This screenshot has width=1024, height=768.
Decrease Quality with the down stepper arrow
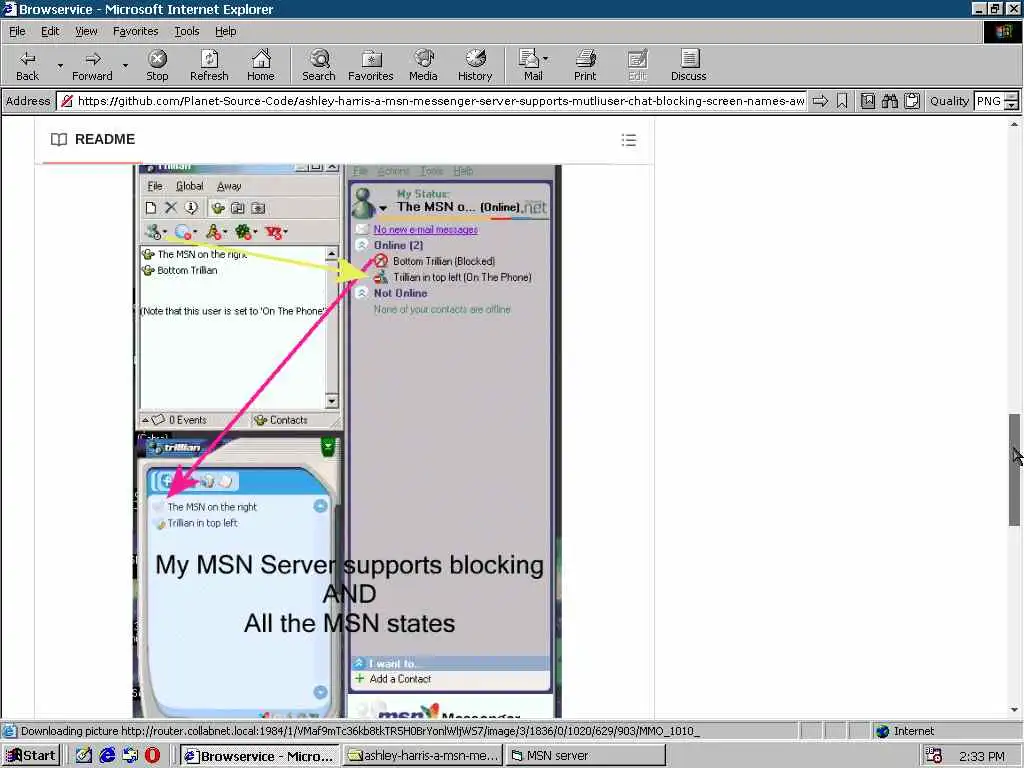pyautogui.click(x=1012, y=106)
